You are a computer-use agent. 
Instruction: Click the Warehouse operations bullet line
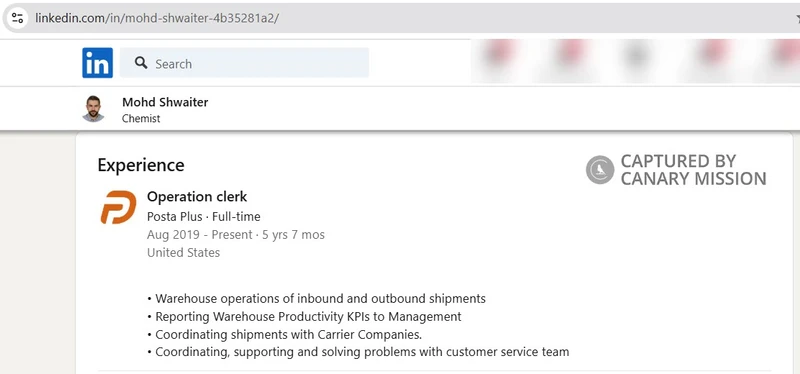tap(316, 298)
